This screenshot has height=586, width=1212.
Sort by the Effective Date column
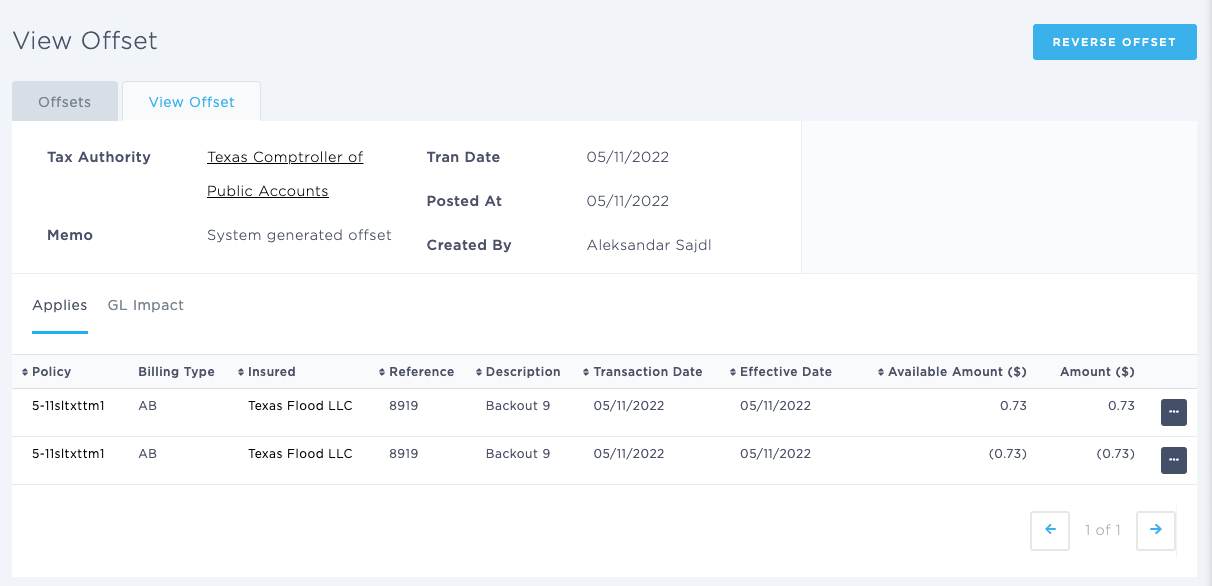pos(781,372)
